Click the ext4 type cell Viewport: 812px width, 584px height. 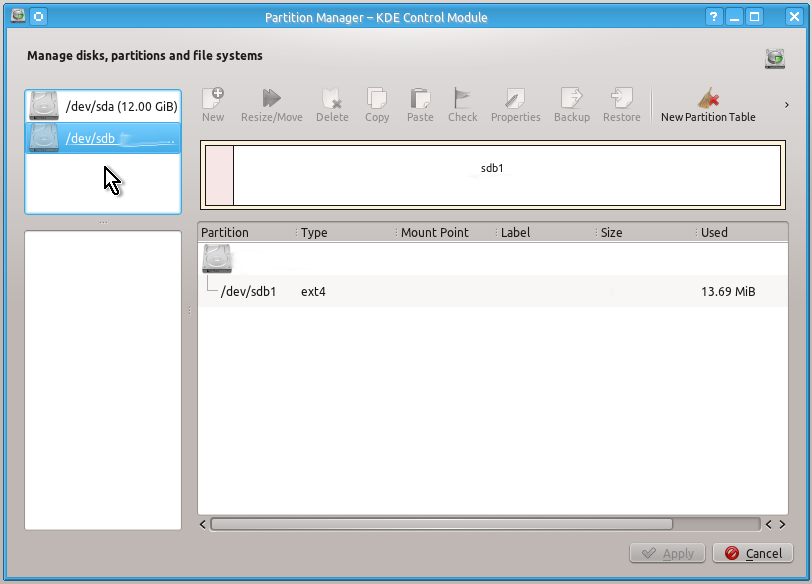tap(313, 291)
